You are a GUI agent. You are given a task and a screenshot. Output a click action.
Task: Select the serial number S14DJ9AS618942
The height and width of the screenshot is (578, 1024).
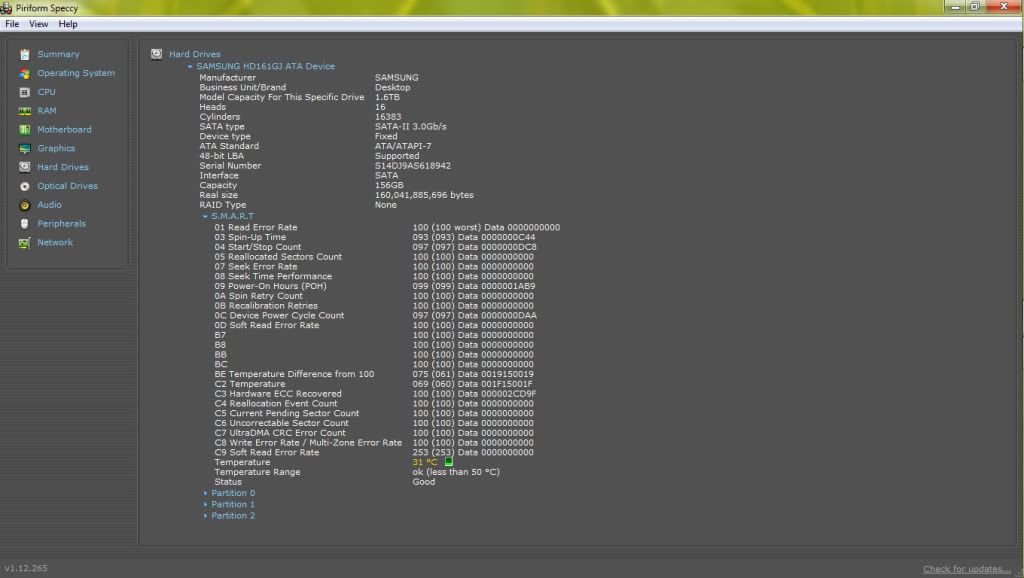coord(413,166)
